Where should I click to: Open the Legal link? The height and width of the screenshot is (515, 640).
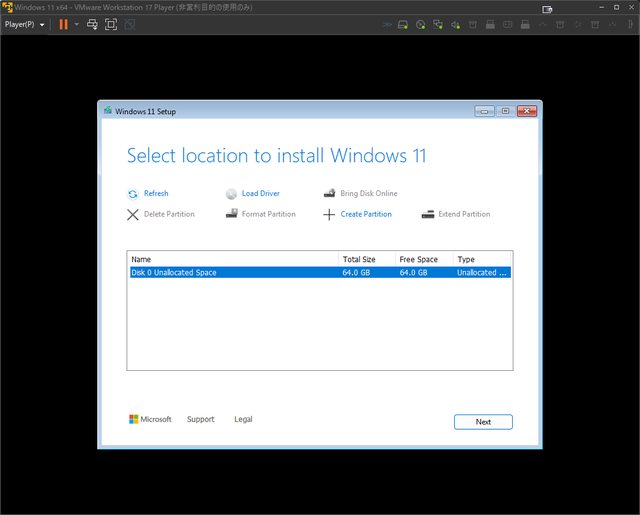click(x=243, y=420)
